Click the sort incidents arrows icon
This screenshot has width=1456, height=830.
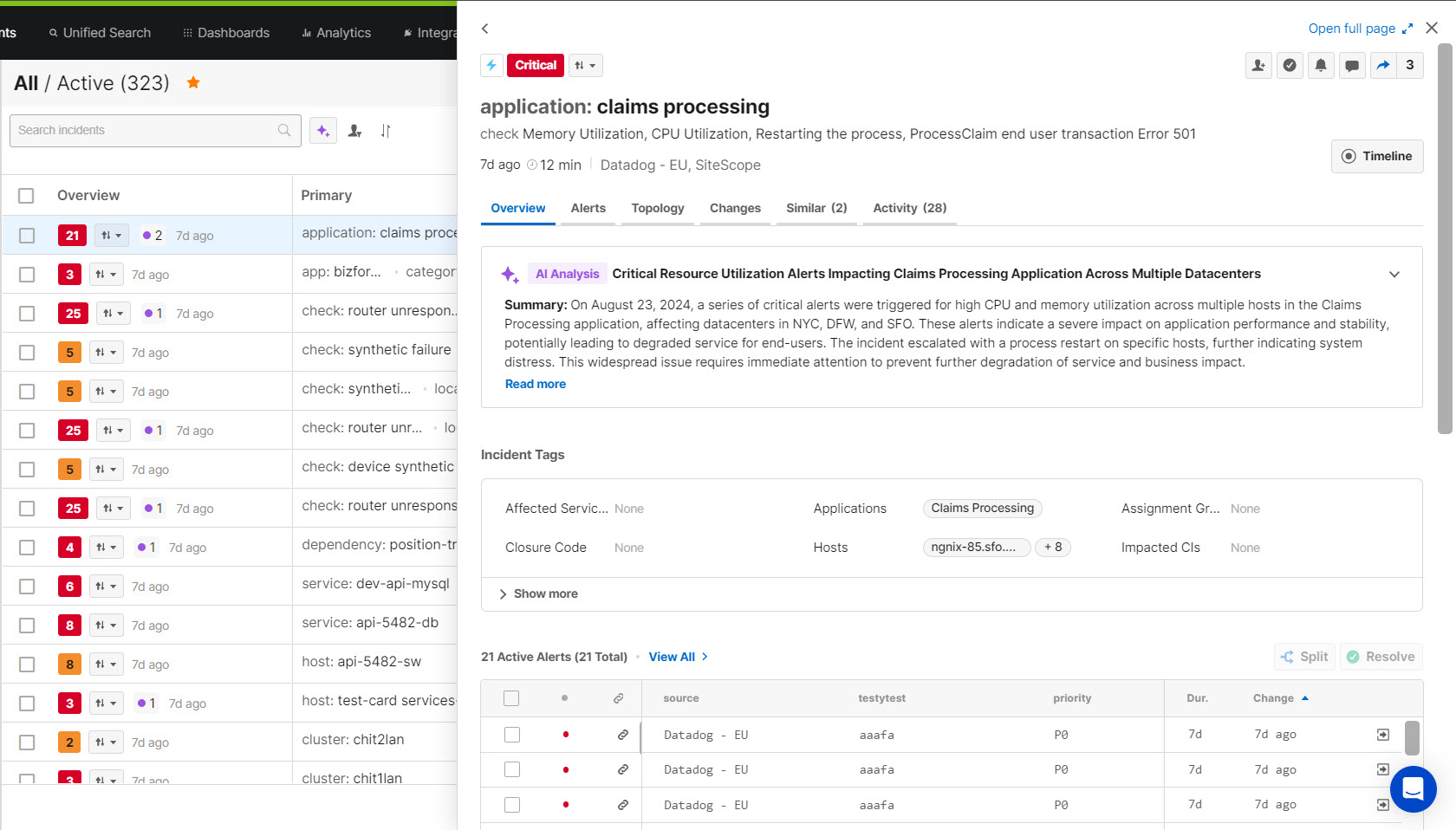386,131
